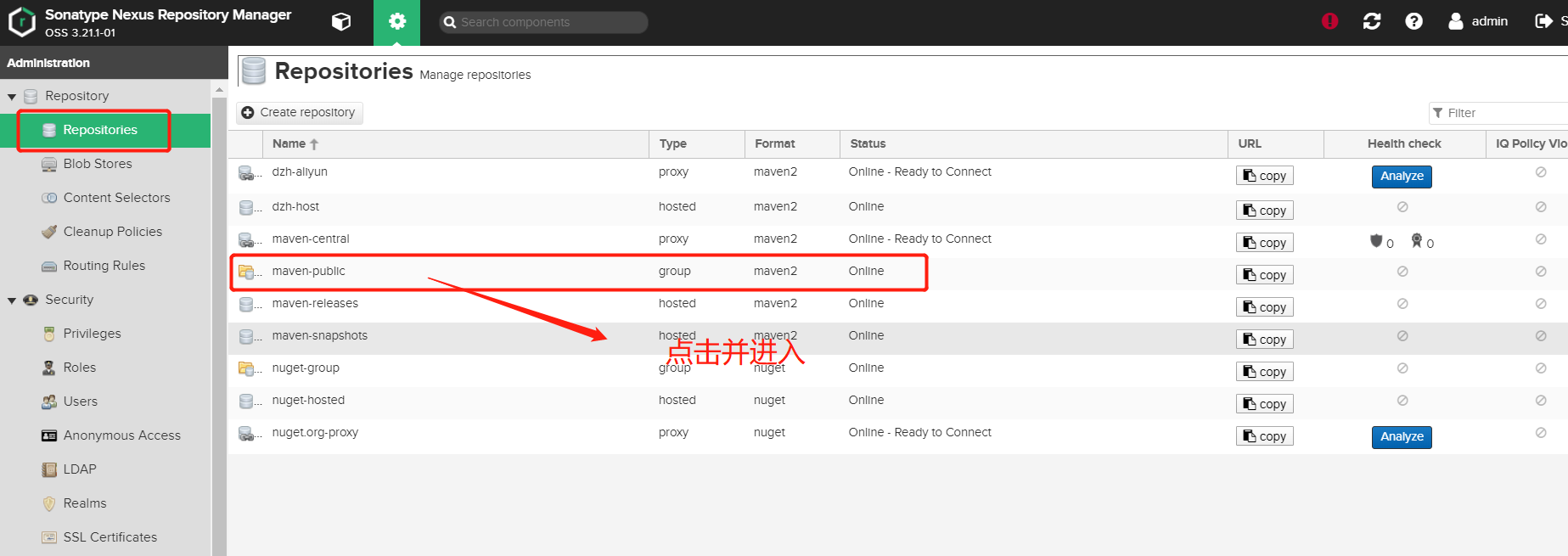Viewport: 1568px width, 556px height.
Task: Open the Browse cube icon in the header
Action: 341,22
